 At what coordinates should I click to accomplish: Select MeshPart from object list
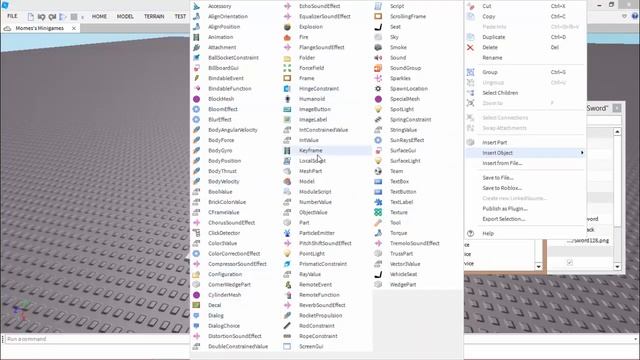[x=311, y=171]
